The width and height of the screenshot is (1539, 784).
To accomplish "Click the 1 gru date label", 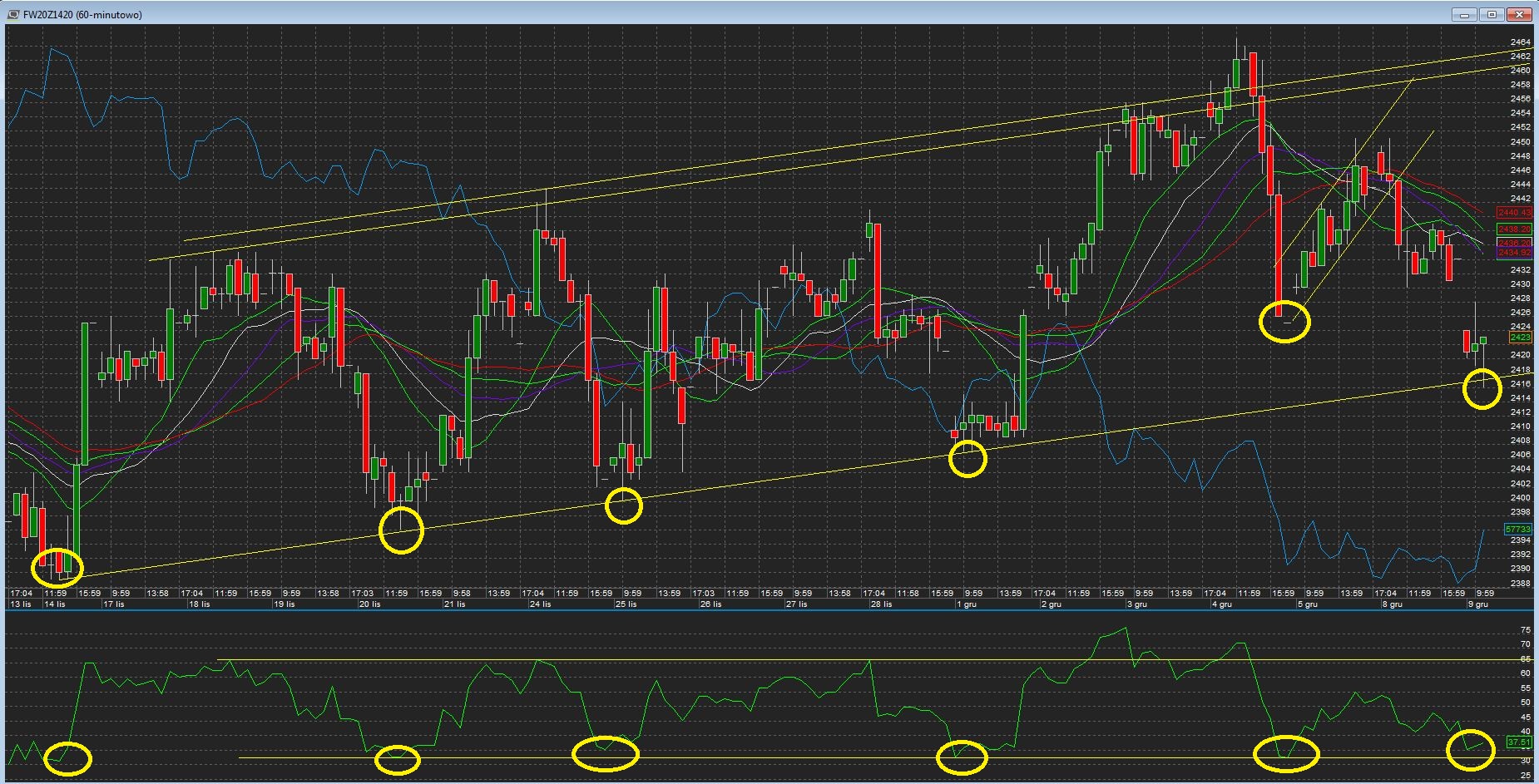I will 966,604.
